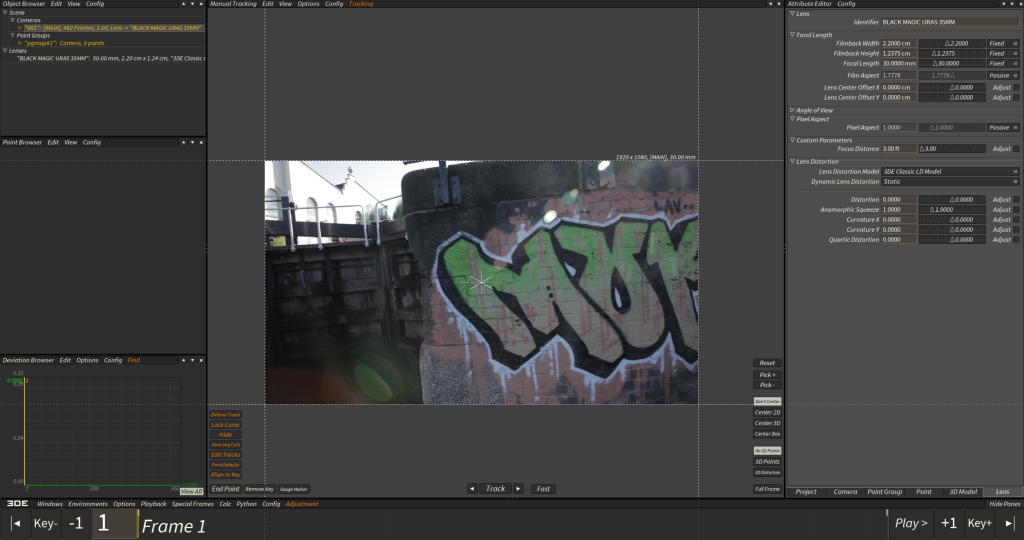Viewport: 1024px width, 540px height.
Task: Select Center Box view mode
Action: point(767,434)
